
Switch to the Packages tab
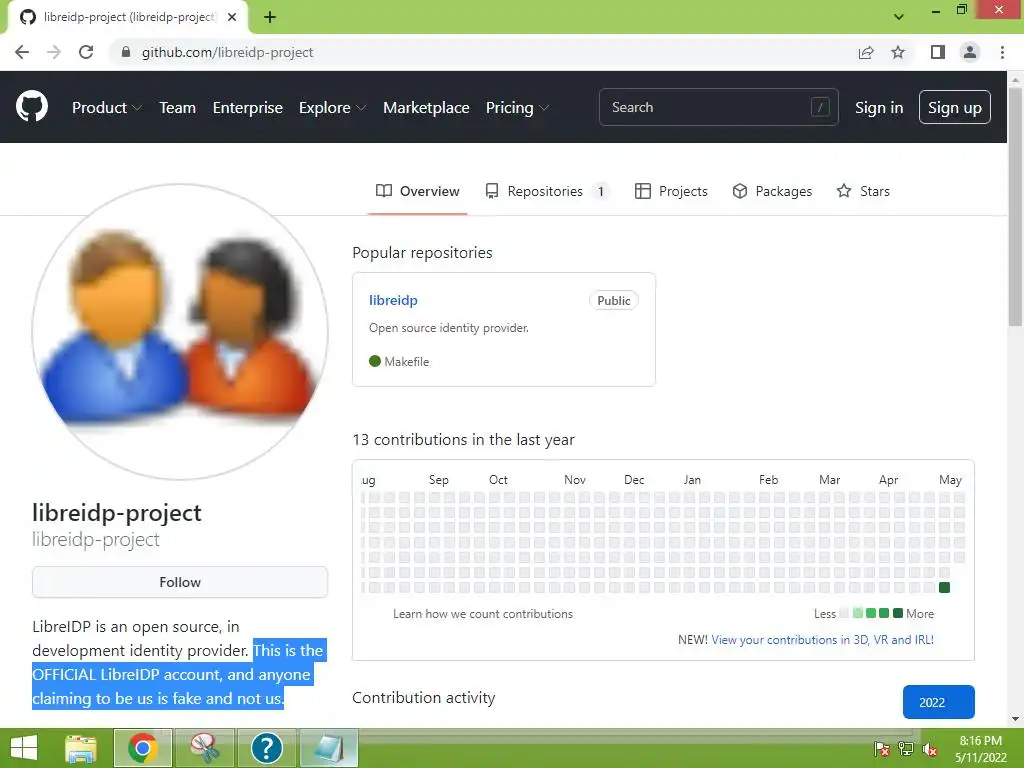tap(772, 191)
